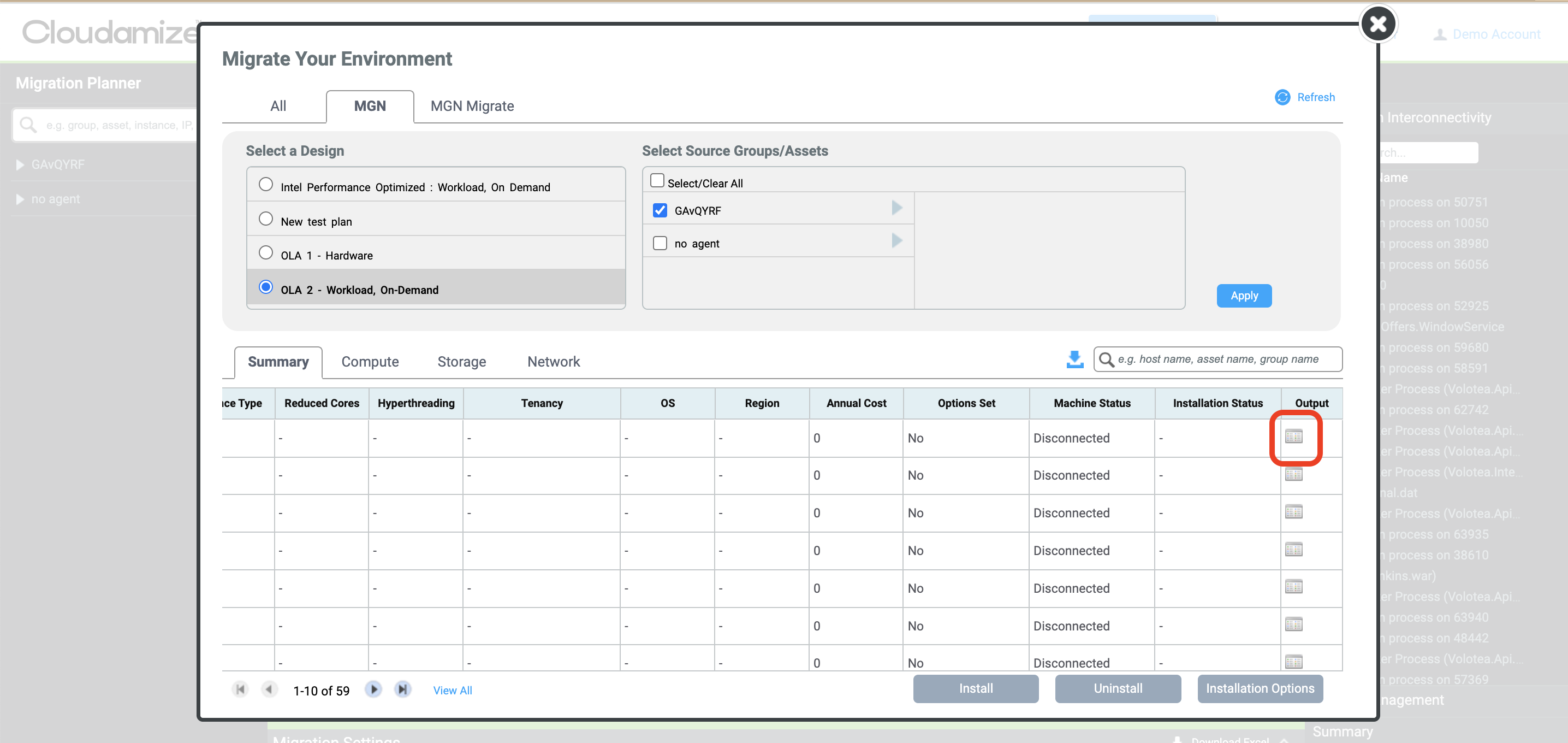Image resolution: width=1568 pixels, height=743 pixels.
Task: Select the OLA 1 - Hardware design
Action: tap(265, 253)
